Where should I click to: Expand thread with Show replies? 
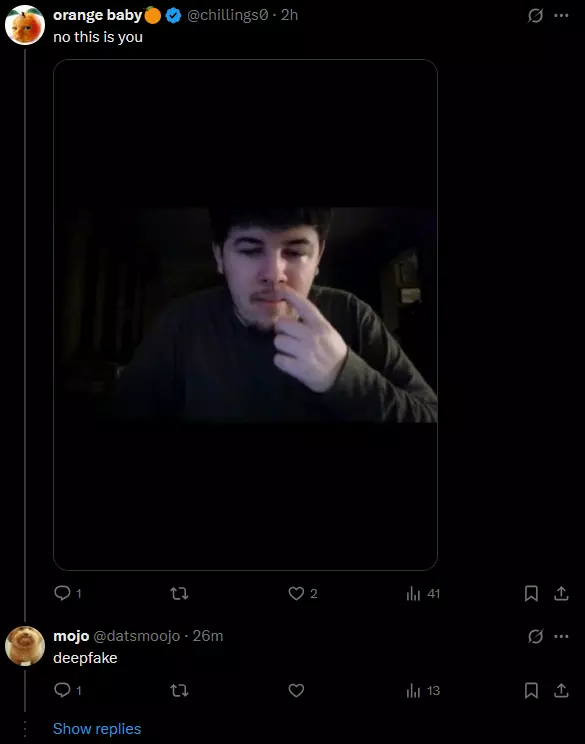coord(97,728)
